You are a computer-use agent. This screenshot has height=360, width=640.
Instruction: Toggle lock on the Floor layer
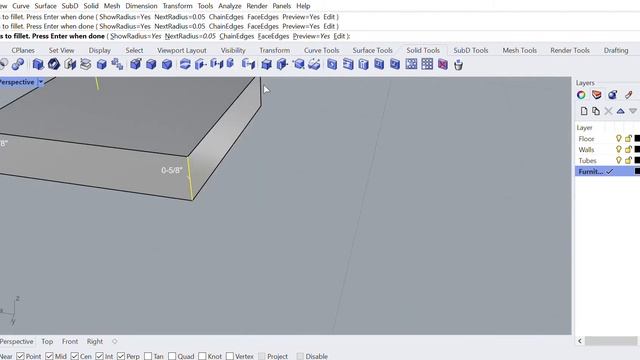[x=629, y=139]
